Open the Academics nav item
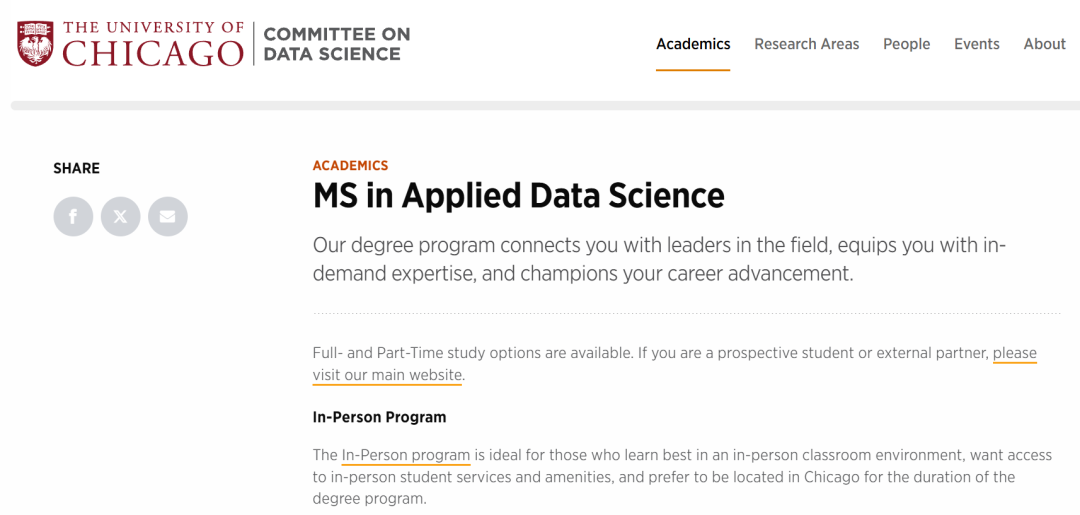This screenshot has width=1080, height=515. (693, 44)
